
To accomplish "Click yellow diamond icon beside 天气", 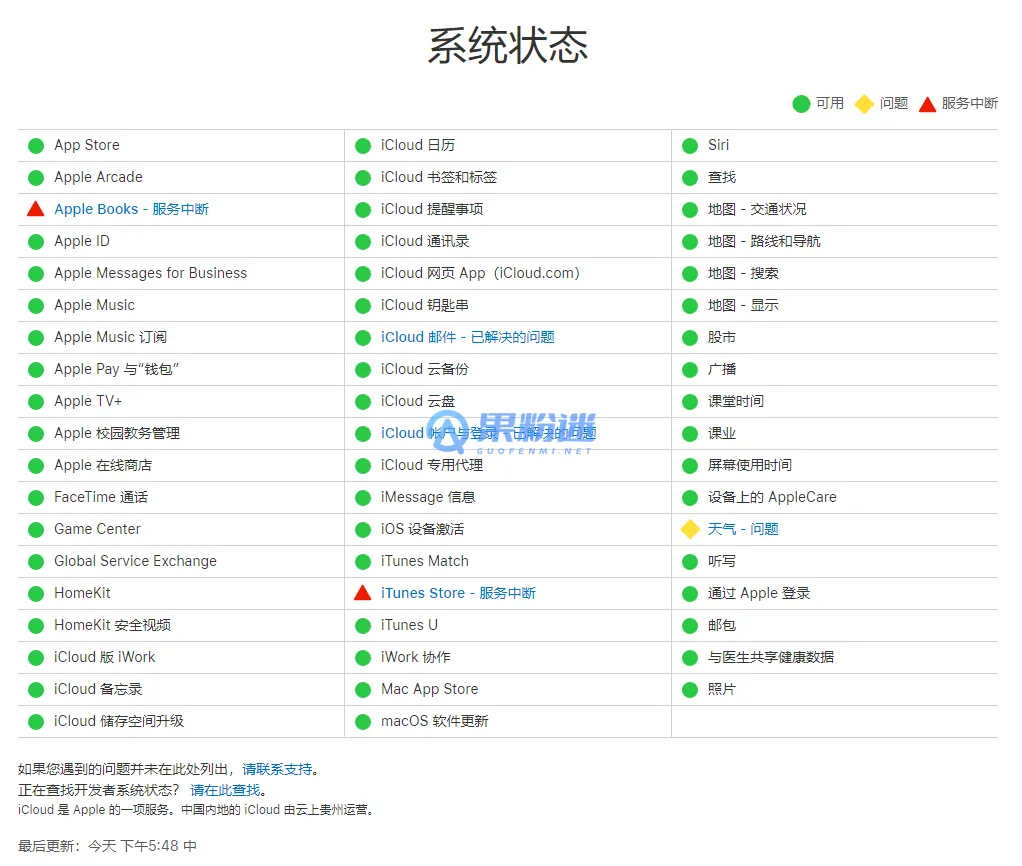I will point(690,529).
